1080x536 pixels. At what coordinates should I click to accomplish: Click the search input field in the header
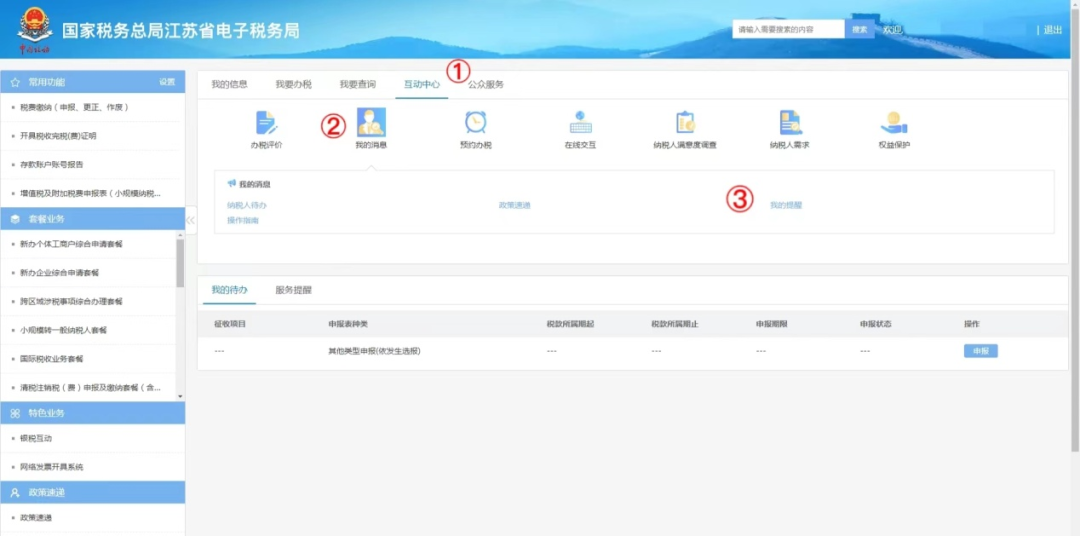click(788, 29)
